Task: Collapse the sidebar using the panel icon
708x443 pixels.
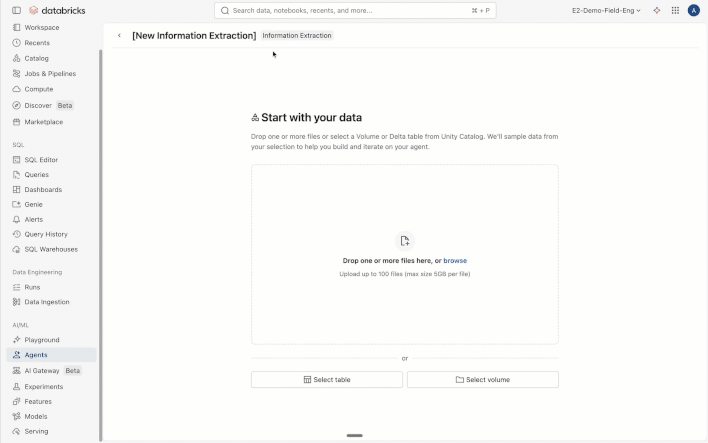Action: pyautogui.click(x=16, y=10)
